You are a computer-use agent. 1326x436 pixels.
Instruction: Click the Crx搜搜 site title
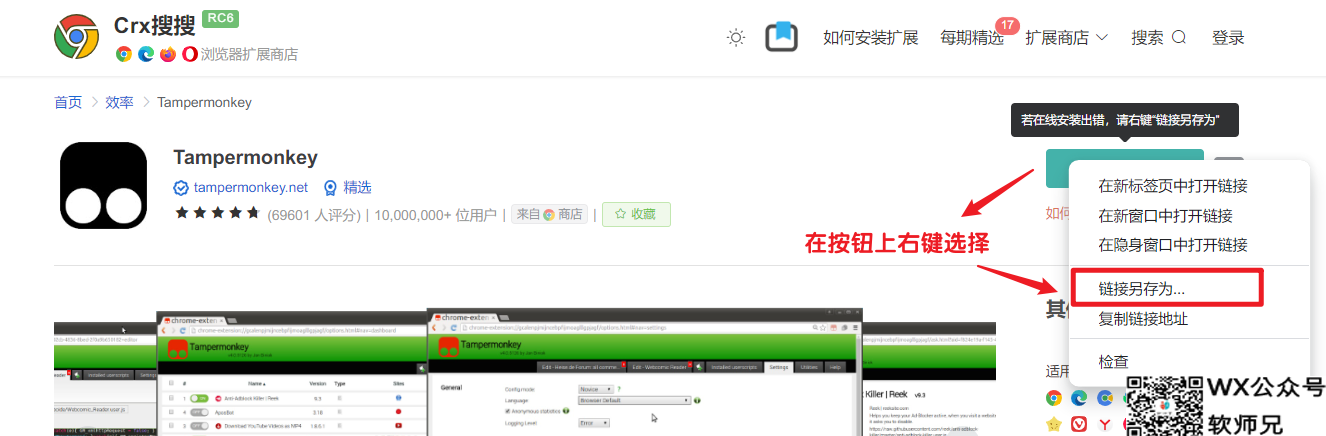pyautogui.click(x=155, y=26)
